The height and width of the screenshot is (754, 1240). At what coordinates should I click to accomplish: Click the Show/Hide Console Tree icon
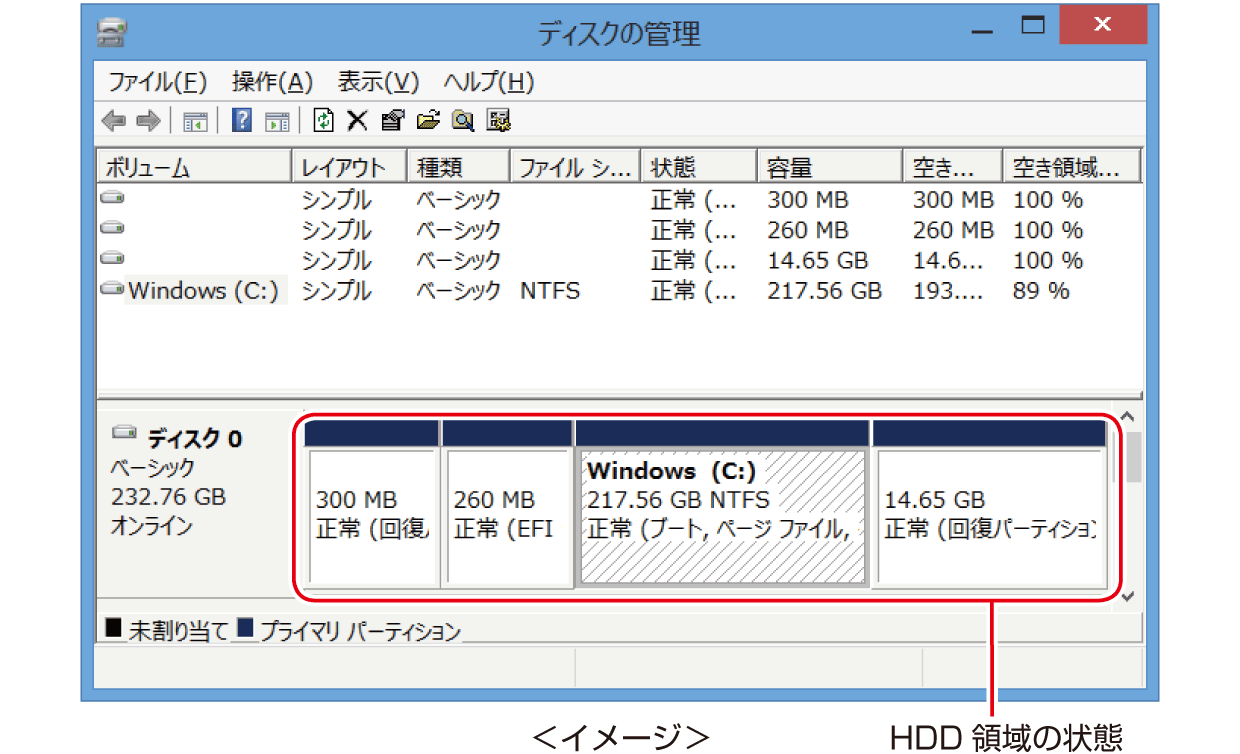click(x=195, y=121)
